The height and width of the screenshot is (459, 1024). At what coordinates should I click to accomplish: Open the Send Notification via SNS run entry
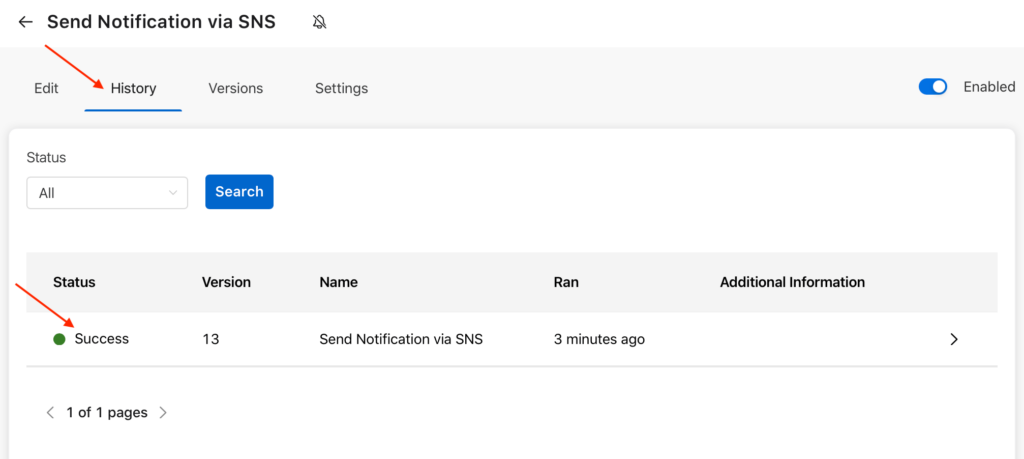pyautogui.click(x=400, y=339)
